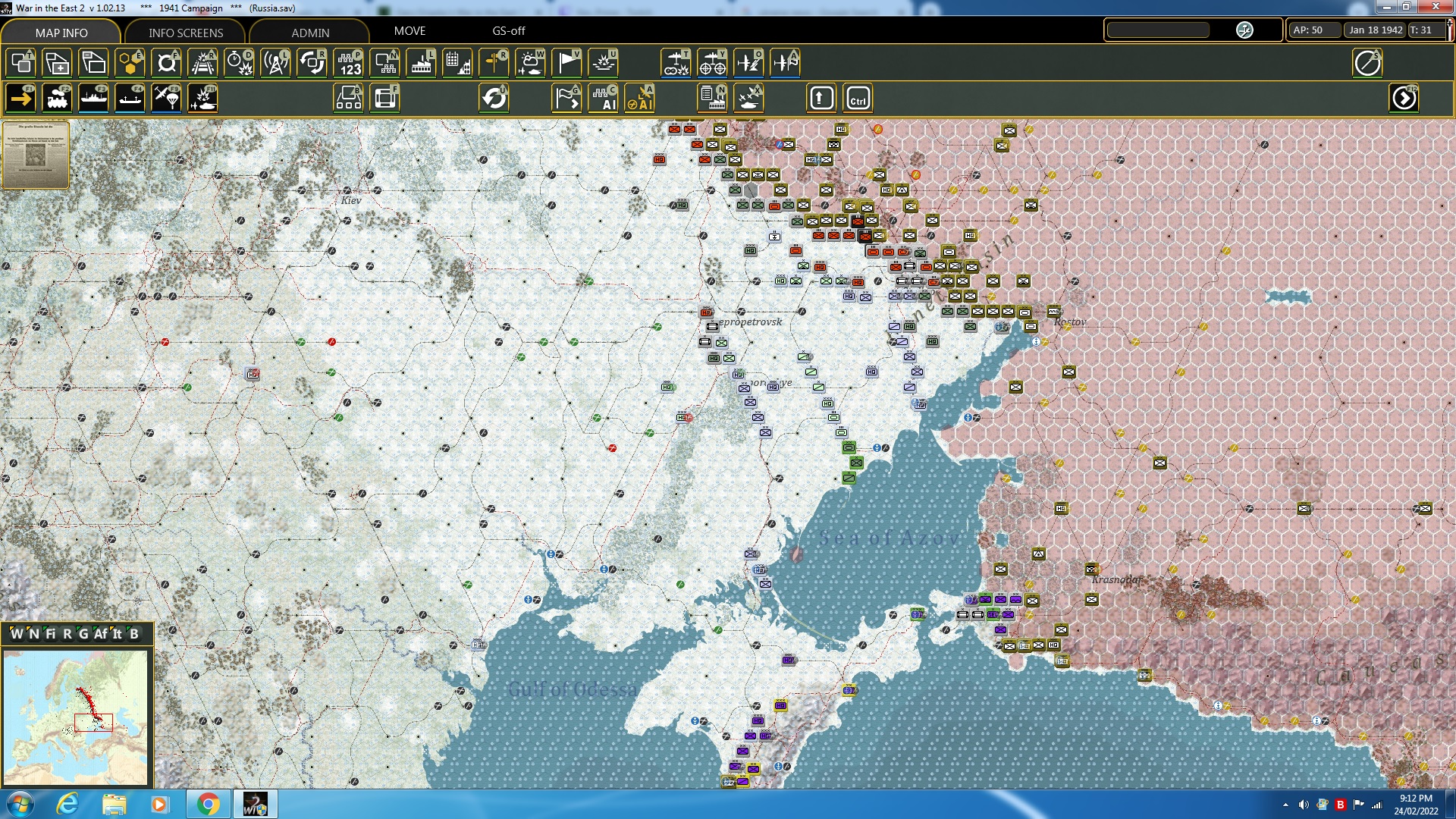The height and width of the screenshot is (819, 1456).
Task: Click the film frame icon (F)
Action: click(x=385, y=99)
